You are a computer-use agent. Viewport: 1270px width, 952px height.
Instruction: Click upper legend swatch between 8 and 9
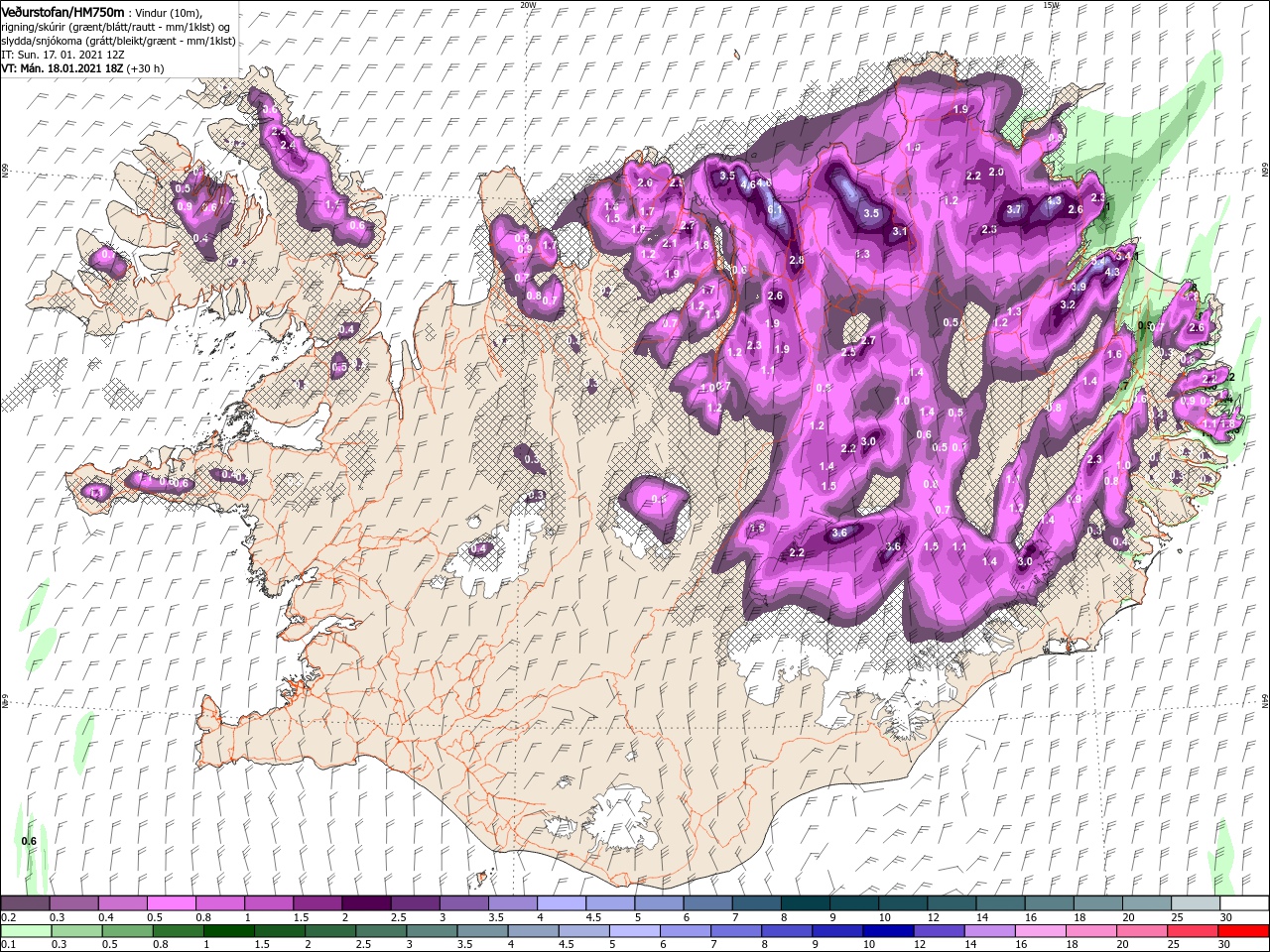(805, 902)
